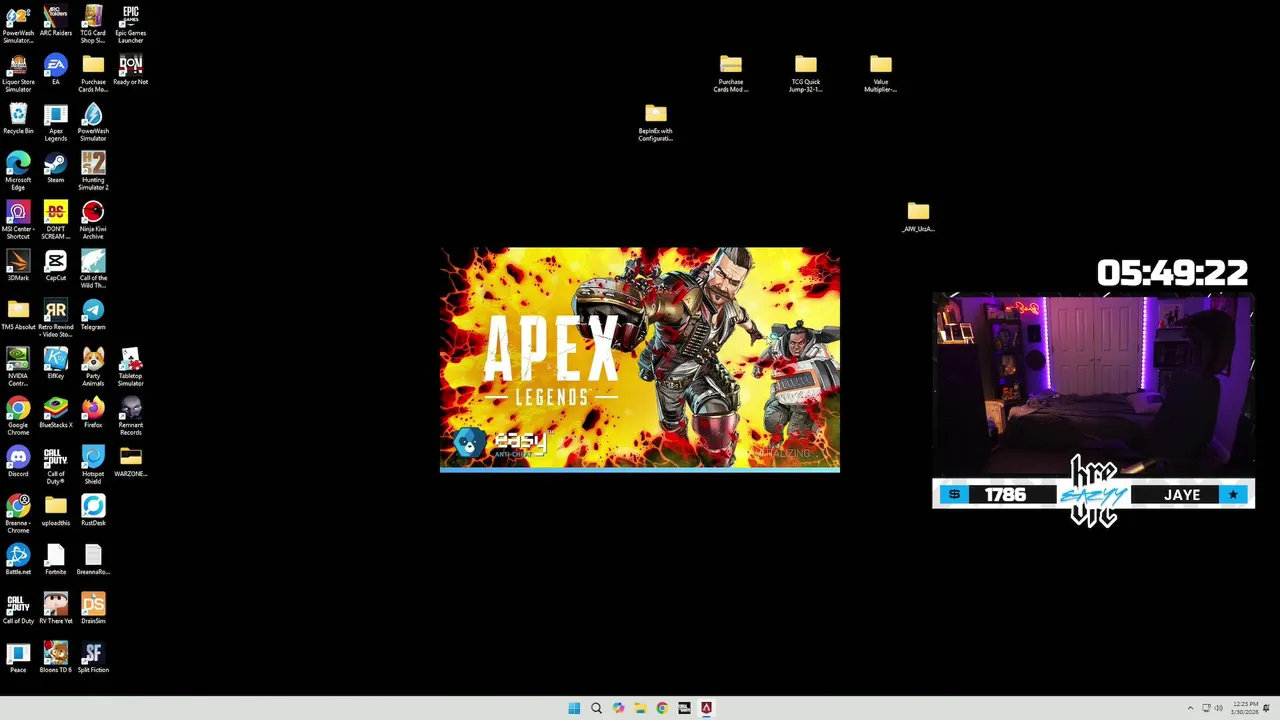The width and height of the screenshot is (1280, 720).
Task: Click the Google Chrome desktop icon
Action: [x=18, y=417]
